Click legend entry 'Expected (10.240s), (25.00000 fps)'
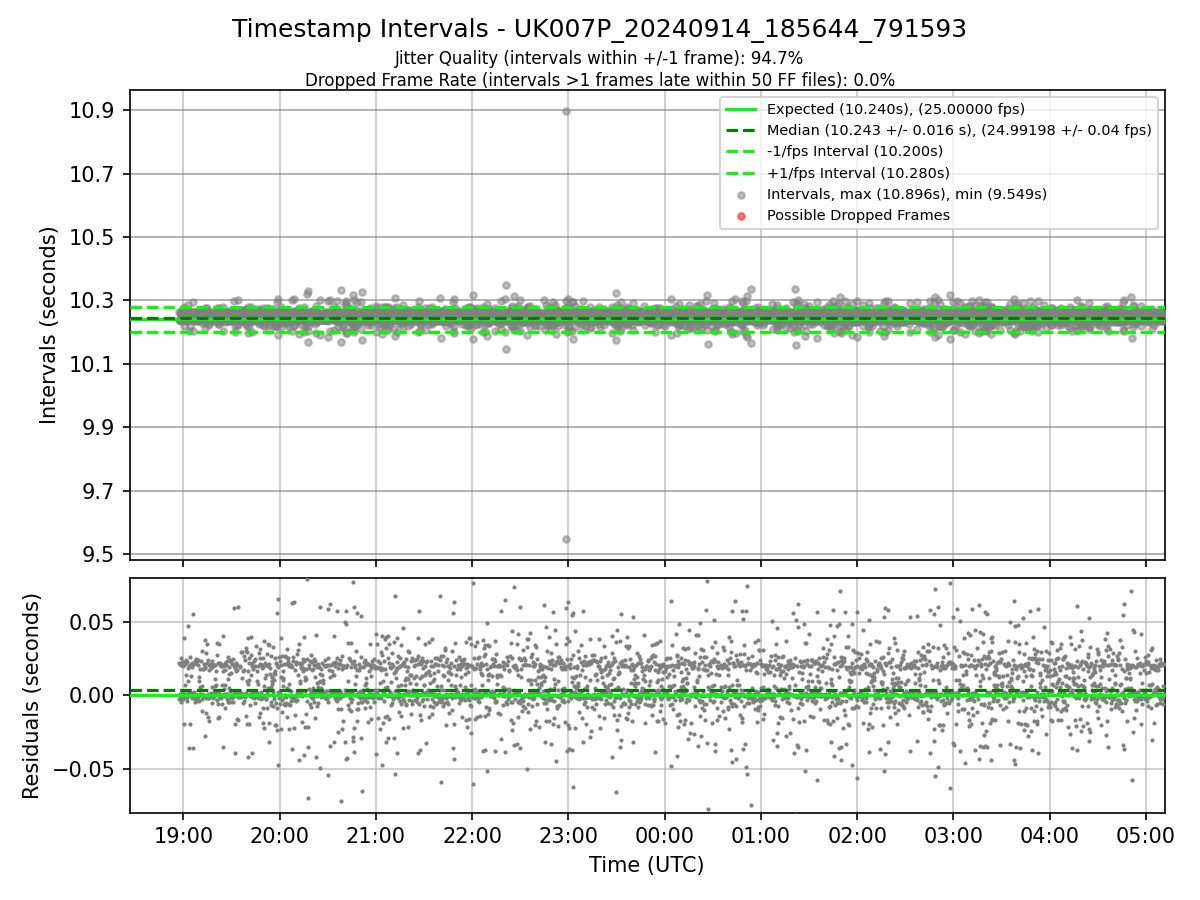 [895, 109]
